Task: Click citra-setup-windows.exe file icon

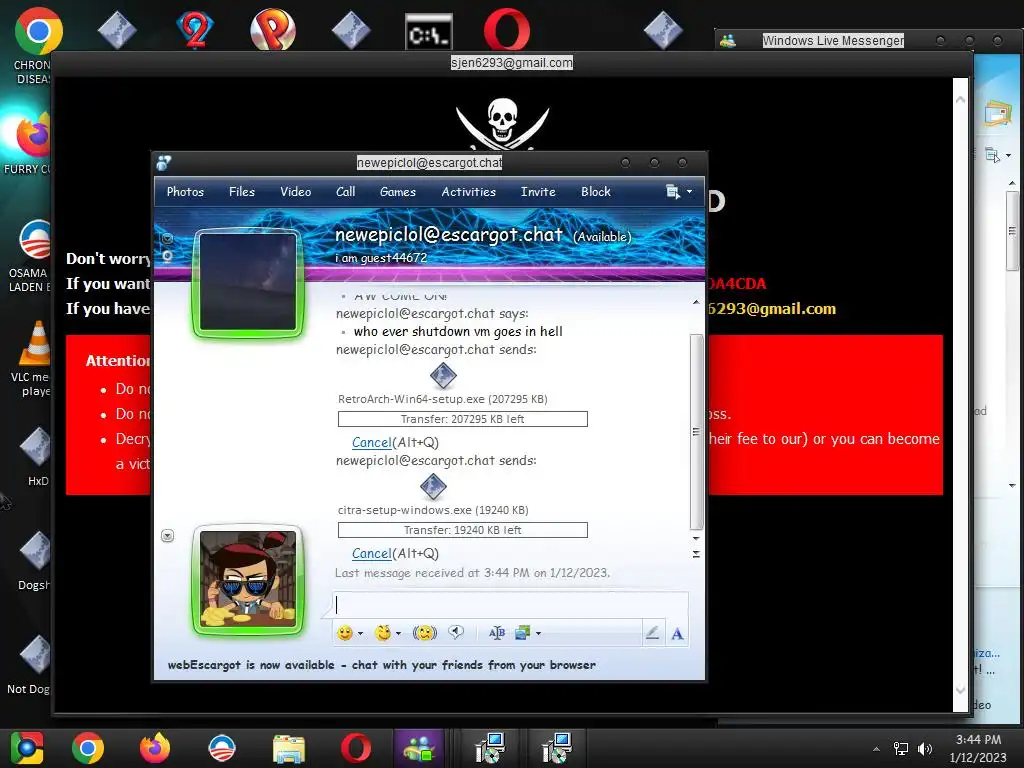Action: pyautogui.click(x=433, y=487)
